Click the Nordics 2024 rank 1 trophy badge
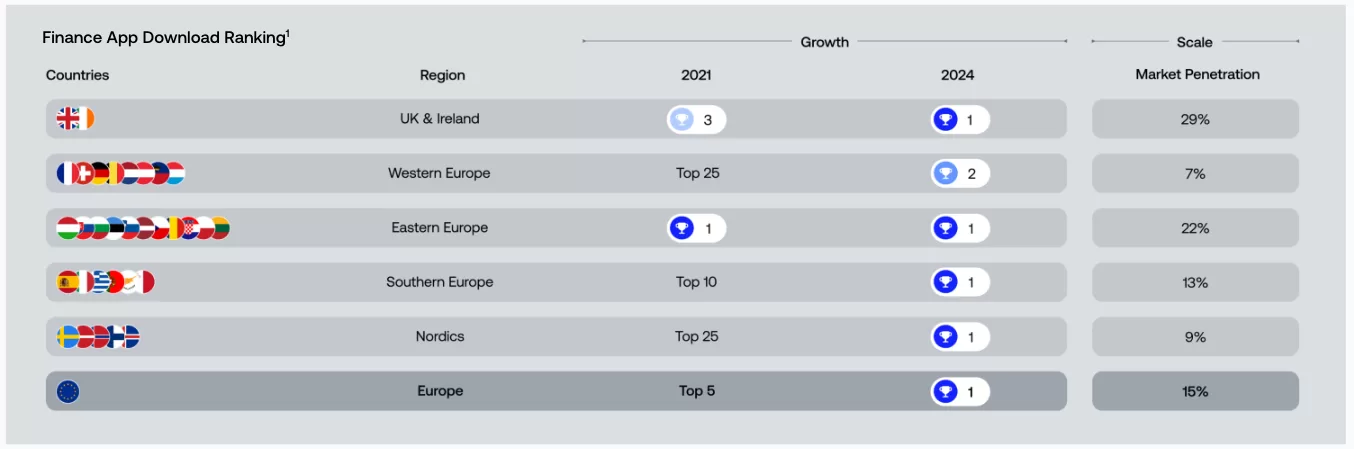1354x449 pixels. click(960, 337)
